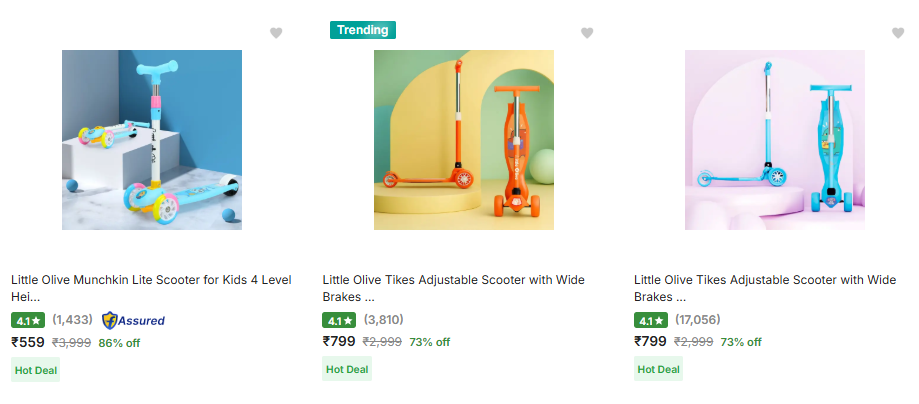Viewport: 919px width, 404px height.
Task: Open the blue Tikes scooter image
Action: 775,140
